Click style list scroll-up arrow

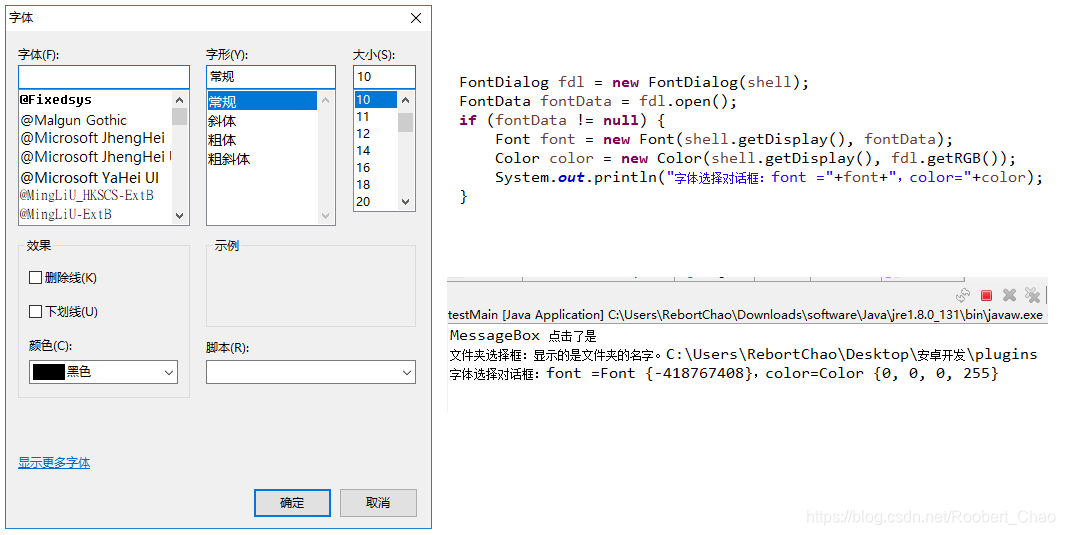tap(325, 100)
